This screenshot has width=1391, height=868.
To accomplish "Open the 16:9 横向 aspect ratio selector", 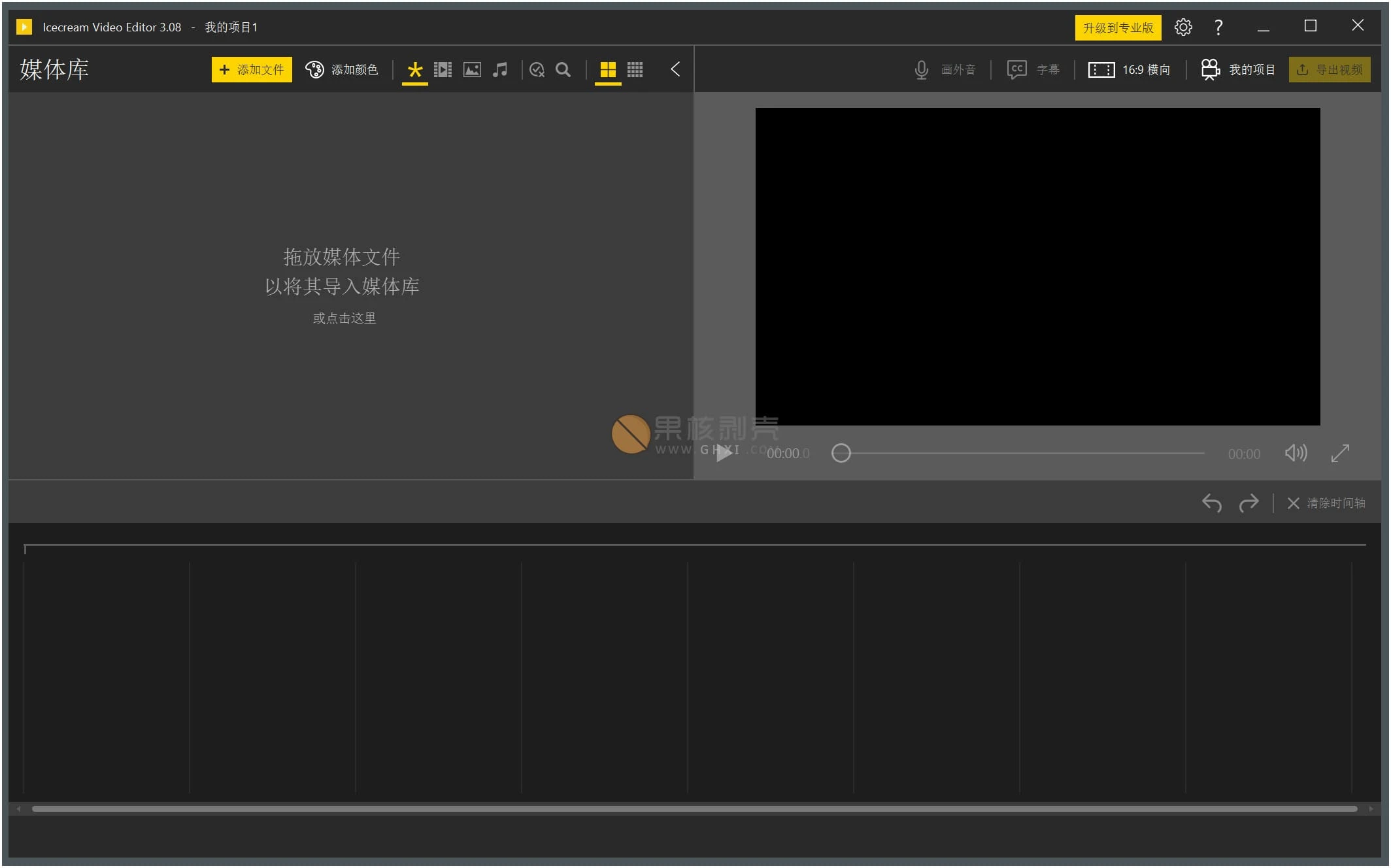I will click(1130, 69).
